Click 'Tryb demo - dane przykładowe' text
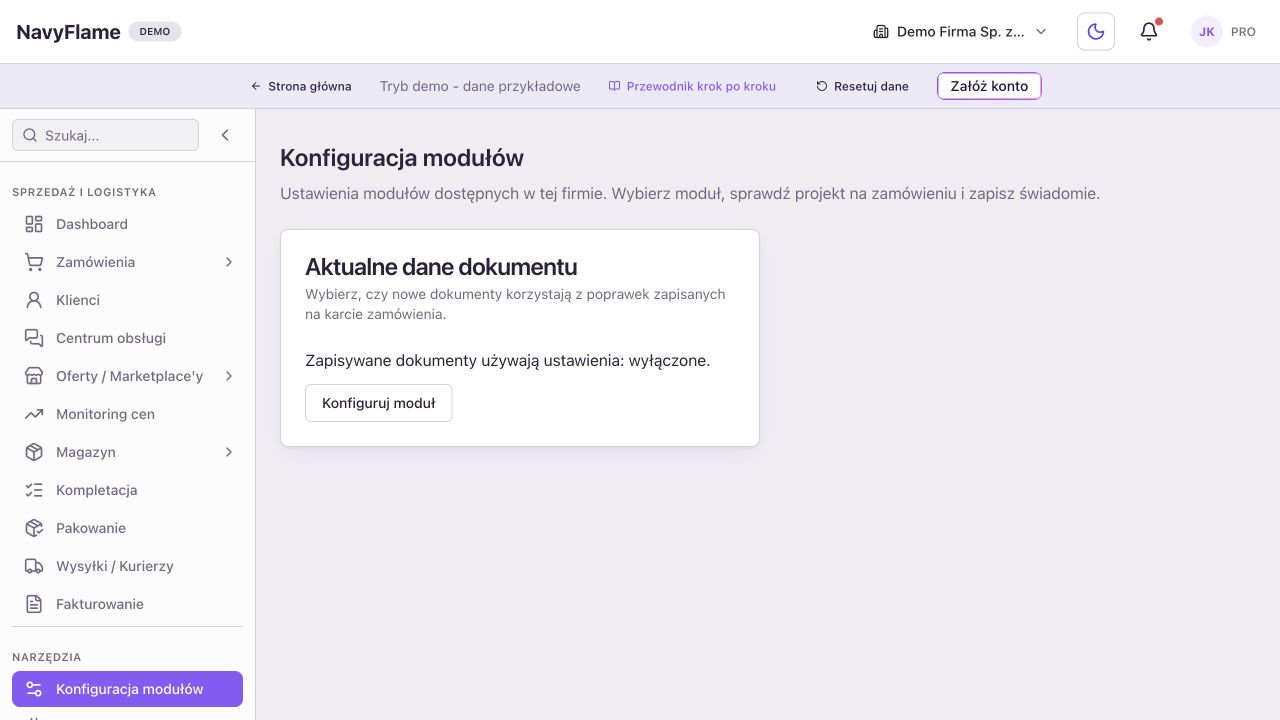This screenshot has height=720, width=1280. pyautogui.click(x=480, y=86)
